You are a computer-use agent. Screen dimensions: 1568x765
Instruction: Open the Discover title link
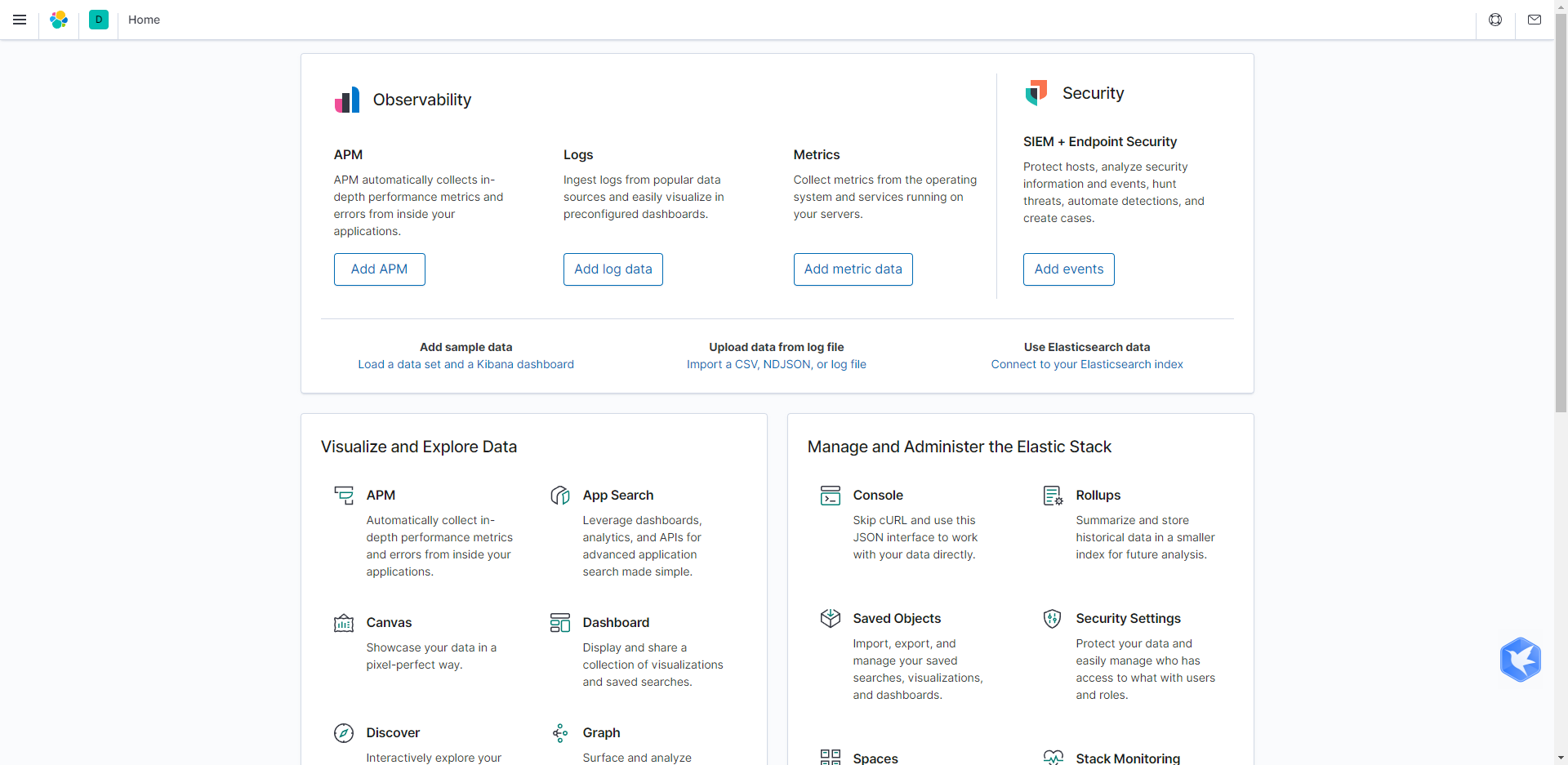(393, 732)
